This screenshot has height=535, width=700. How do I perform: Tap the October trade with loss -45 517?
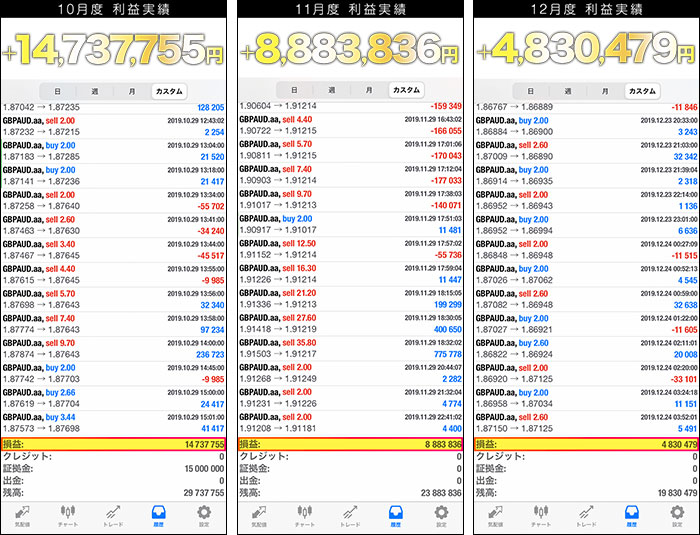pyautogui.click(x=113, y=250)
